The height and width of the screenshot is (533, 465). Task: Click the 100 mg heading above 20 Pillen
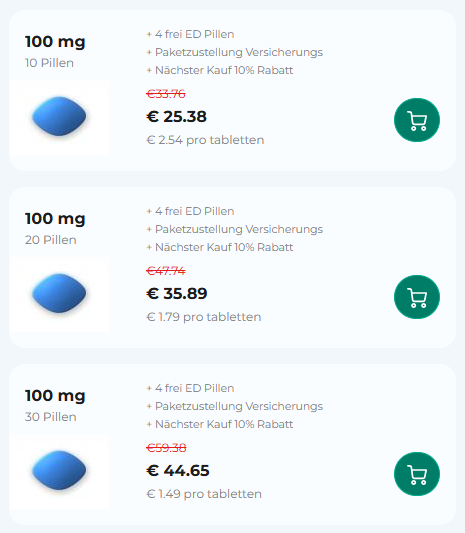[55, 219]
